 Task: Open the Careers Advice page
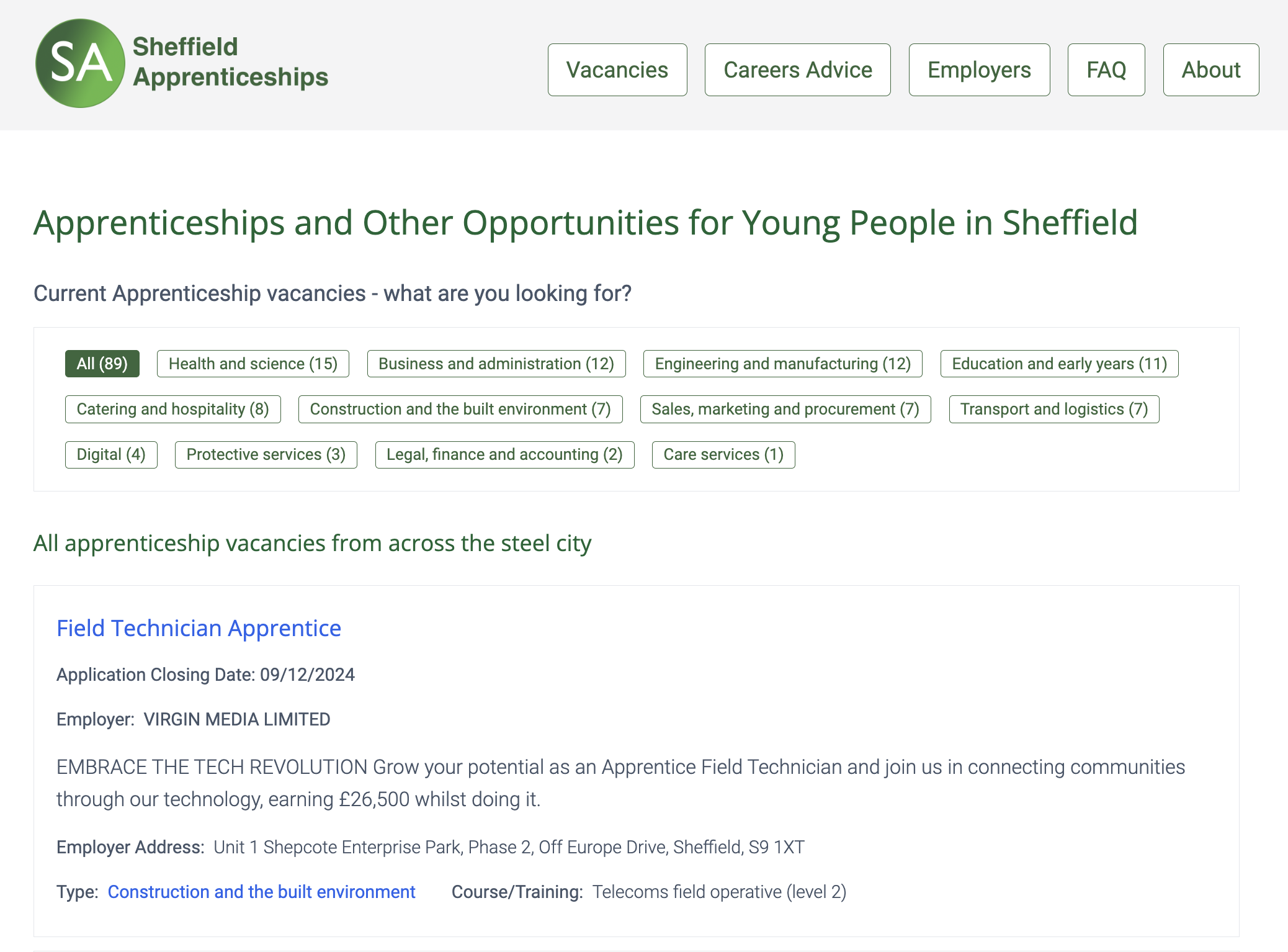coord(797,70)
